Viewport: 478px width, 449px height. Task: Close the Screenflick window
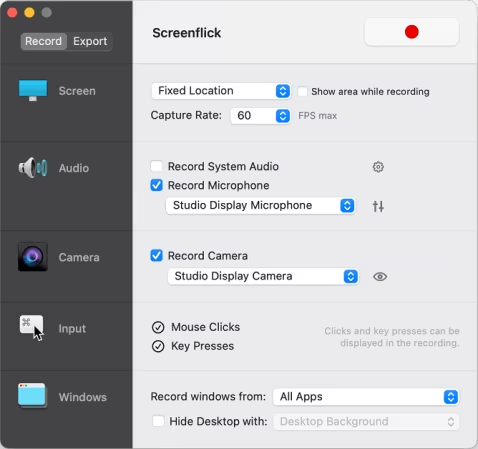coord(12,13)
